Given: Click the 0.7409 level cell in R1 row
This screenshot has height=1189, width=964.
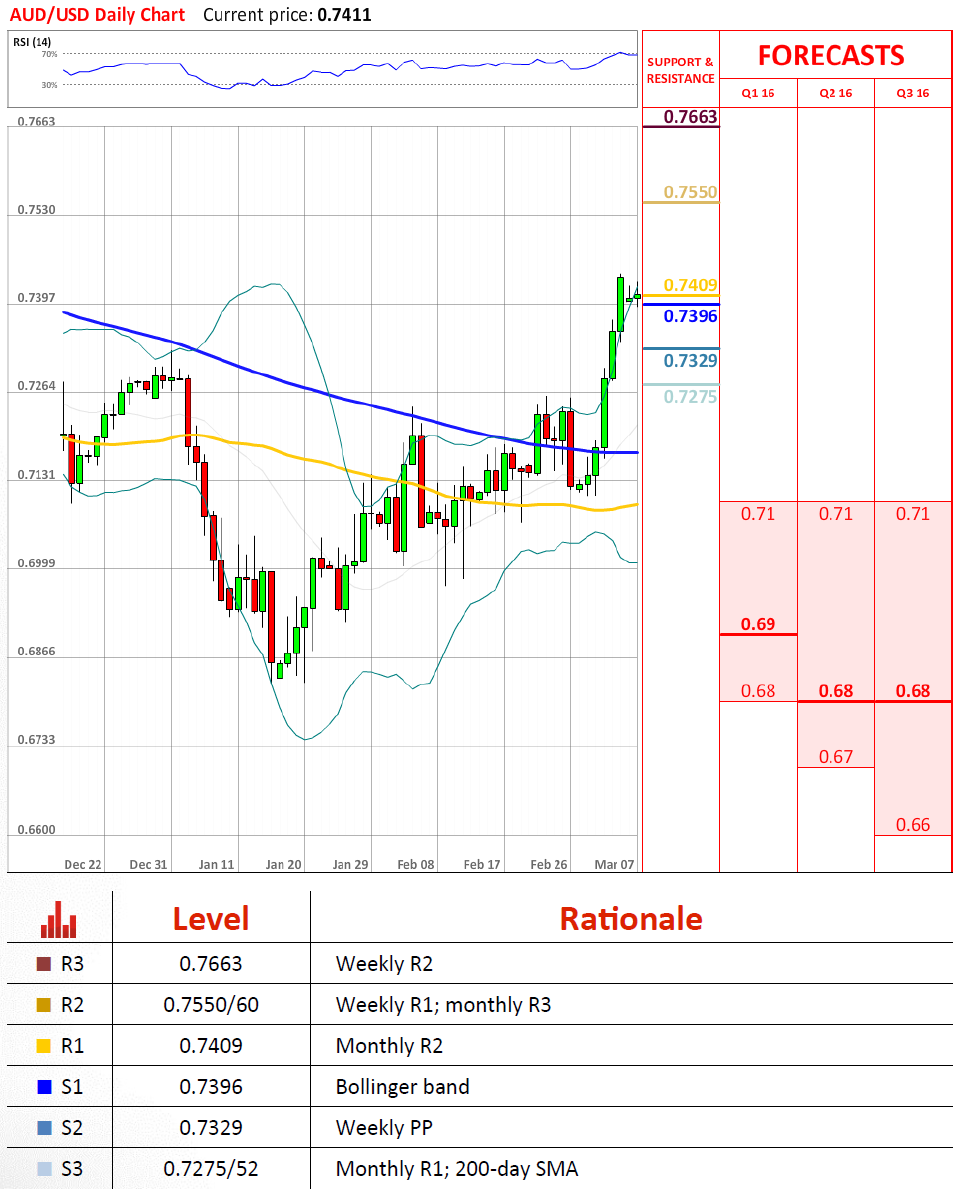Looking at the screenshot, I should (x=211, y=1046).
